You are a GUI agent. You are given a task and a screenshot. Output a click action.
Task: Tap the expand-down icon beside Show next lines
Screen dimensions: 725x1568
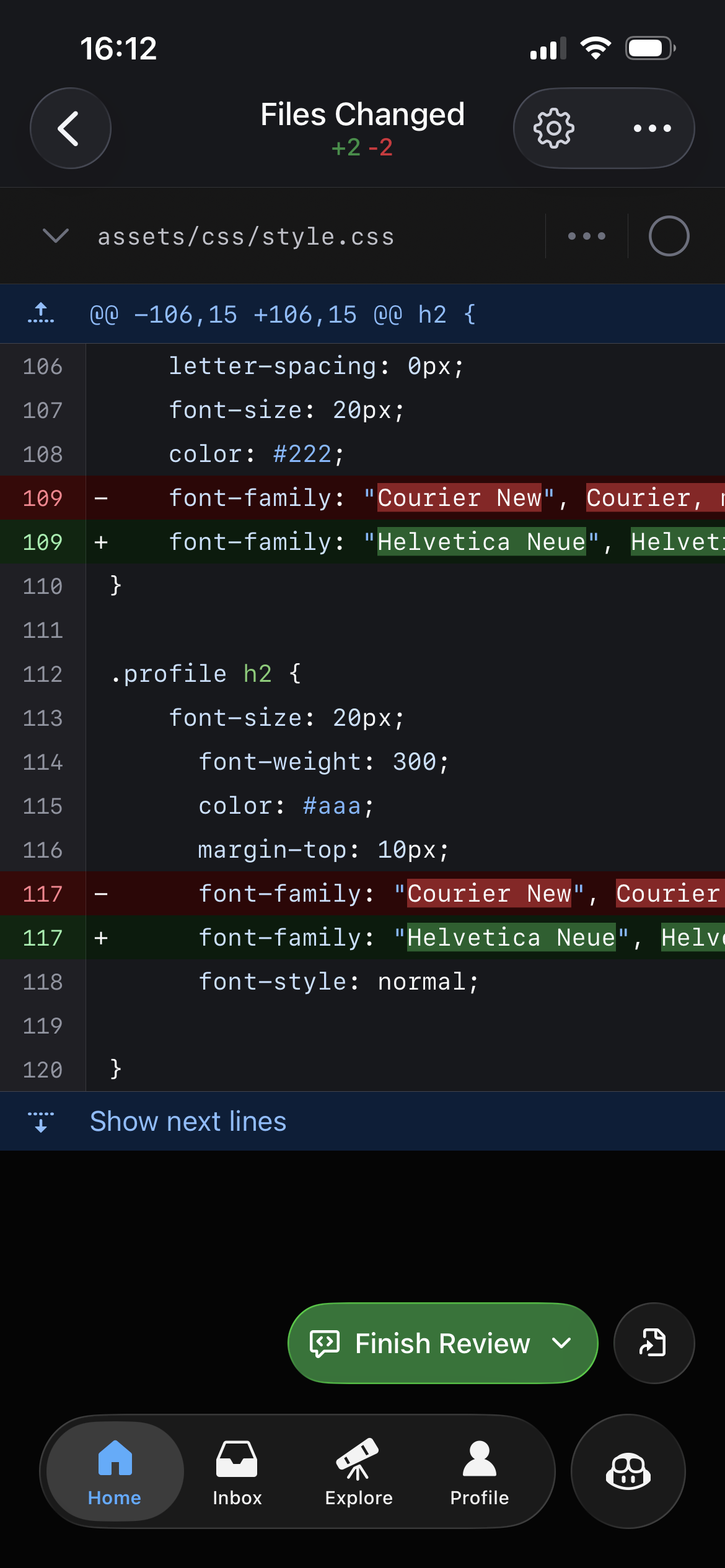[41, 1122]
